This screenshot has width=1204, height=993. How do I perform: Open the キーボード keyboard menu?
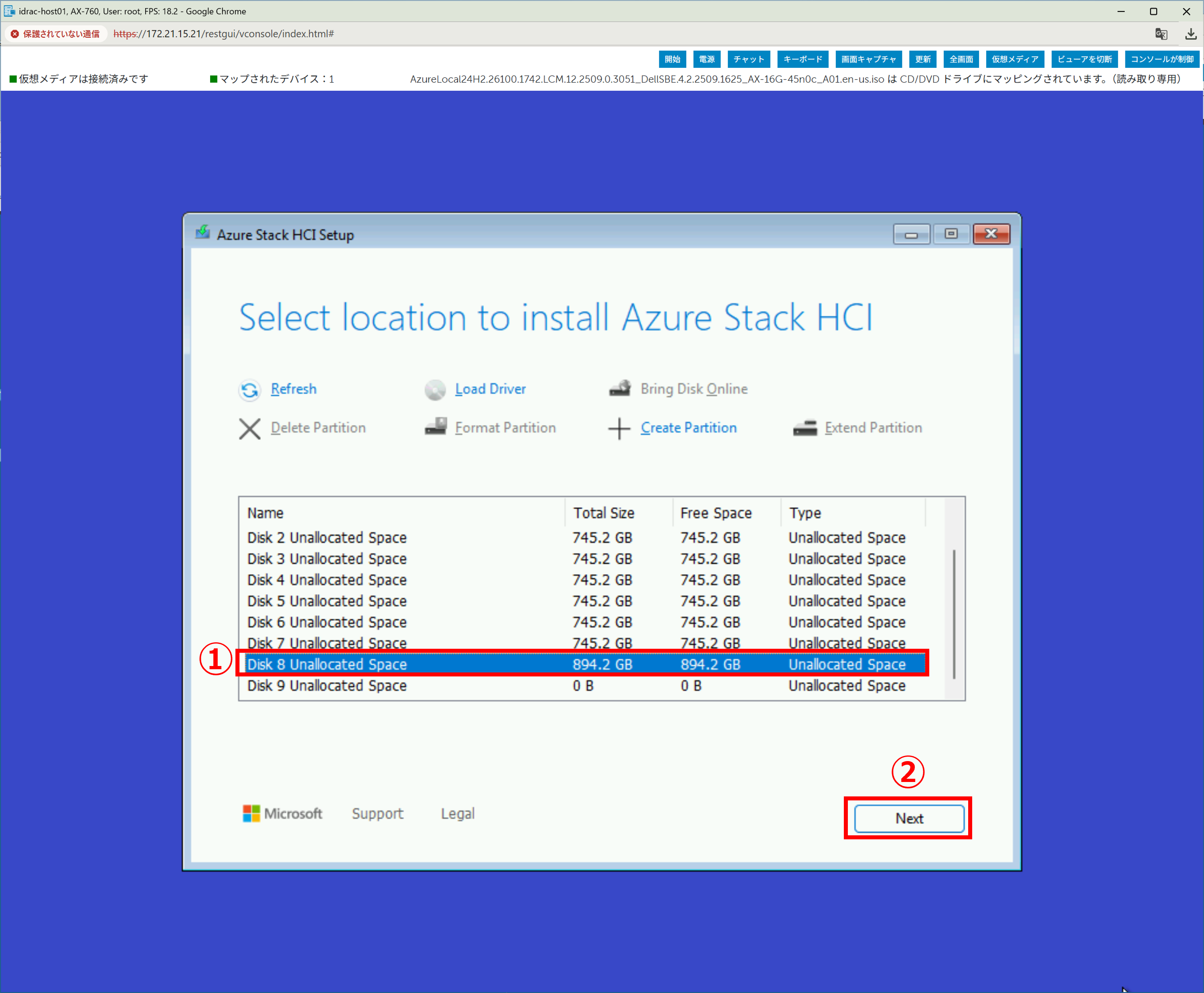click(802, 59)
